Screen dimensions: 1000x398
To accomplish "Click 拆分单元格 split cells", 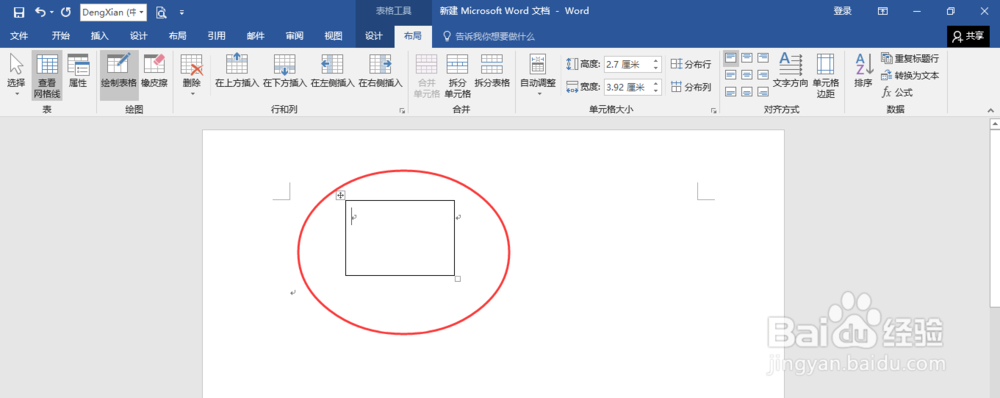I will point(457,75).
